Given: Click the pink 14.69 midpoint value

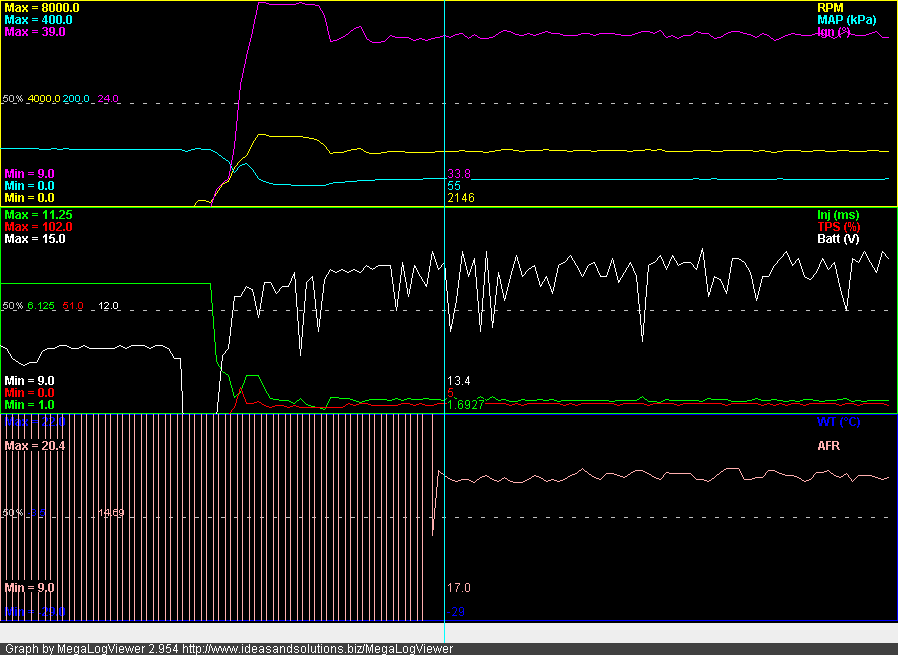Looking at the screenshot, I should 111,513.
